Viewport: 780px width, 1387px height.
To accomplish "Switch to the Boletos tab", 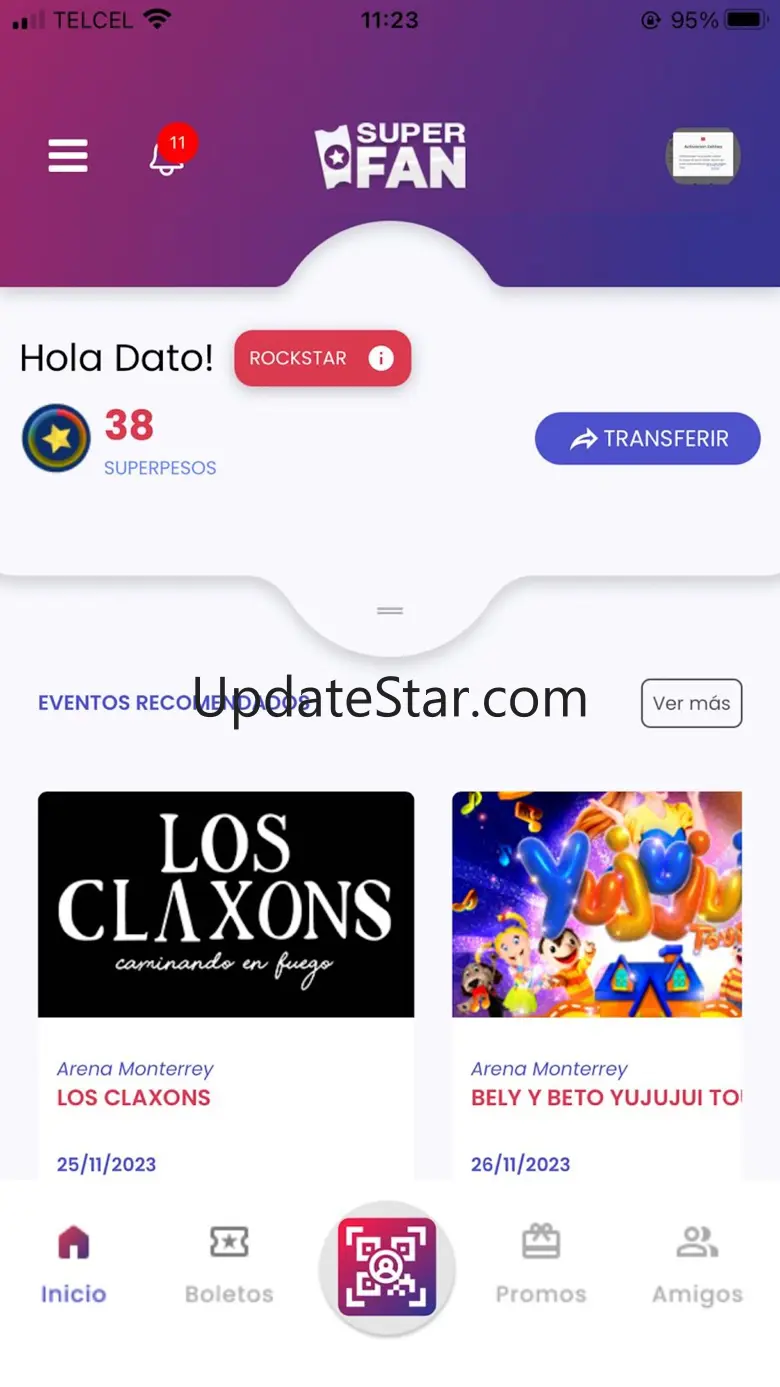I will [x=229, y=1265].
